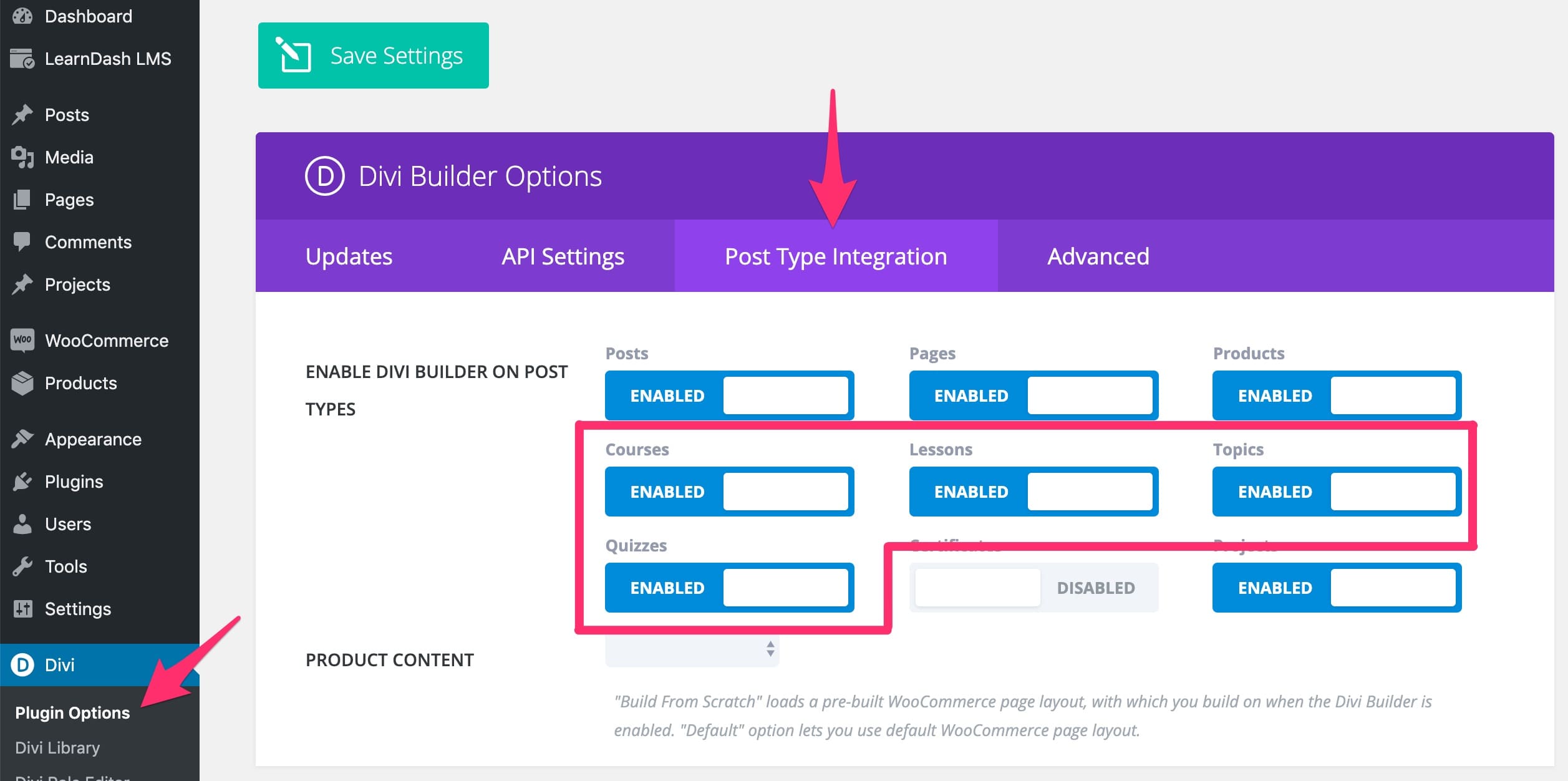The image size is (1568, 781).
Task: Open the Product Content dropdown
Action: (x=692, y=651)
